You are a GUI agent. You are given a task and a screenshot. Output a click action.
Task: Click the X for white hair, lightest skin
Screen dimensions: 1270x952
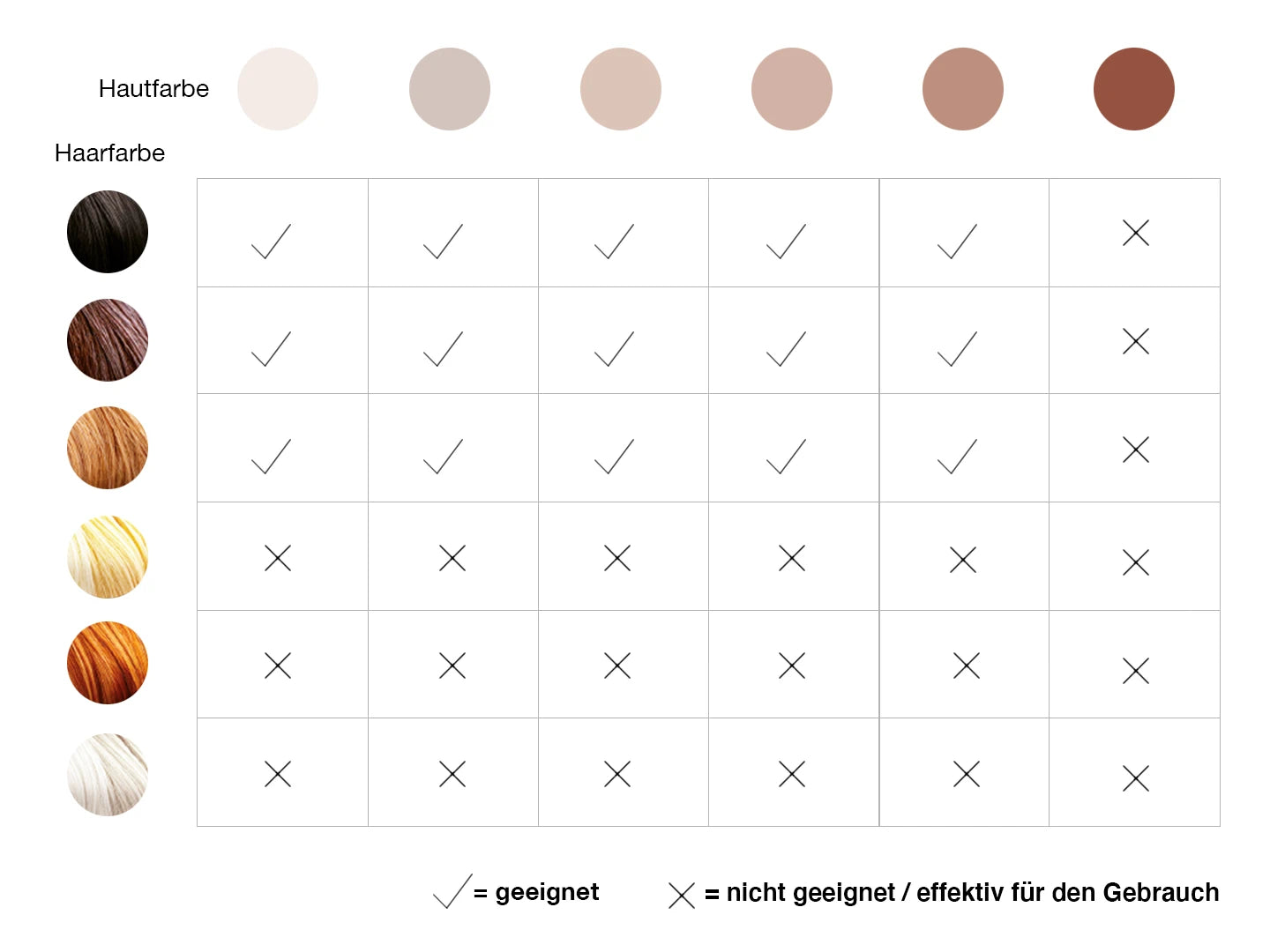278,774
